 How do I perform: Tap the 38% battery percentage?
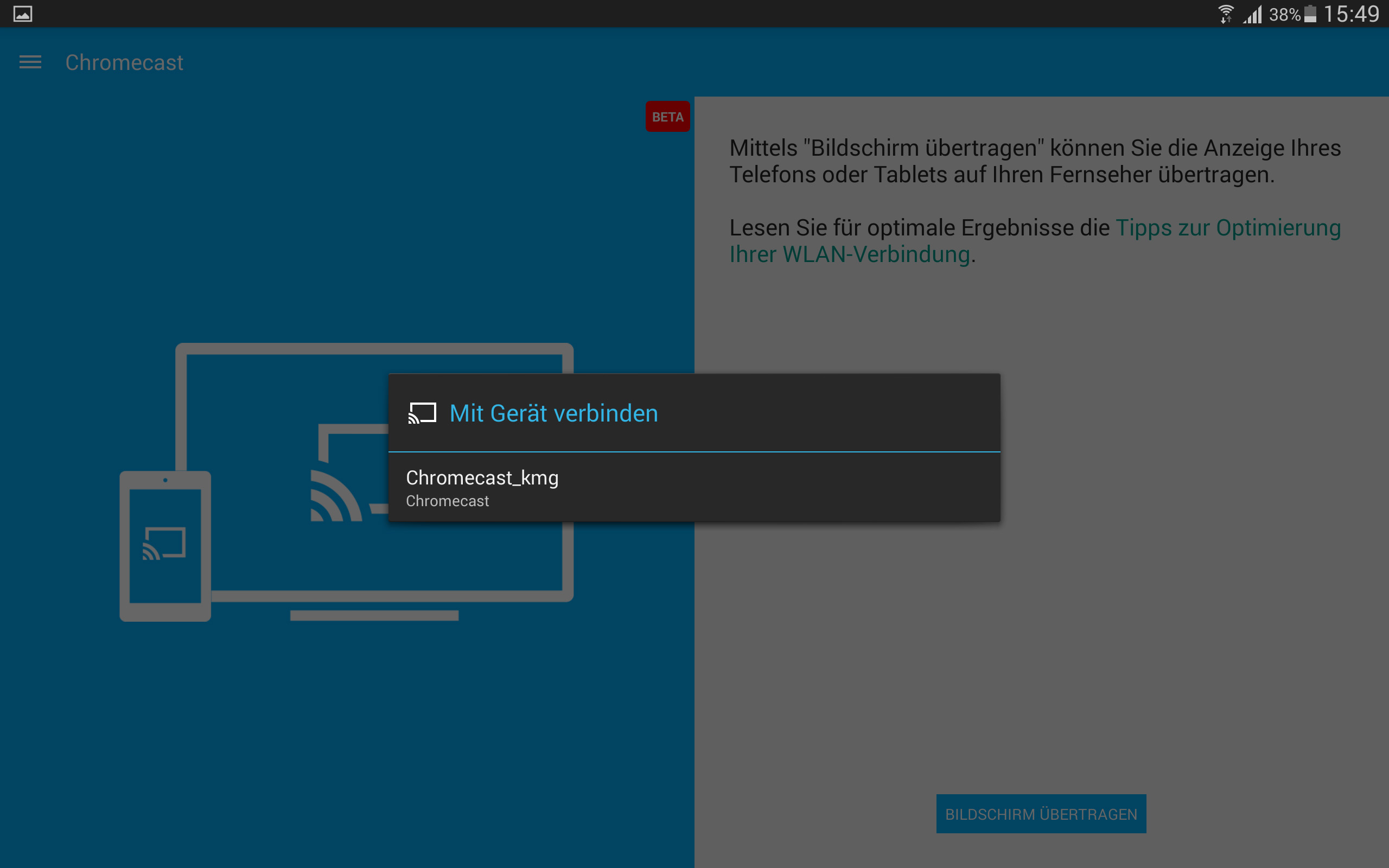coord(1284,14)
